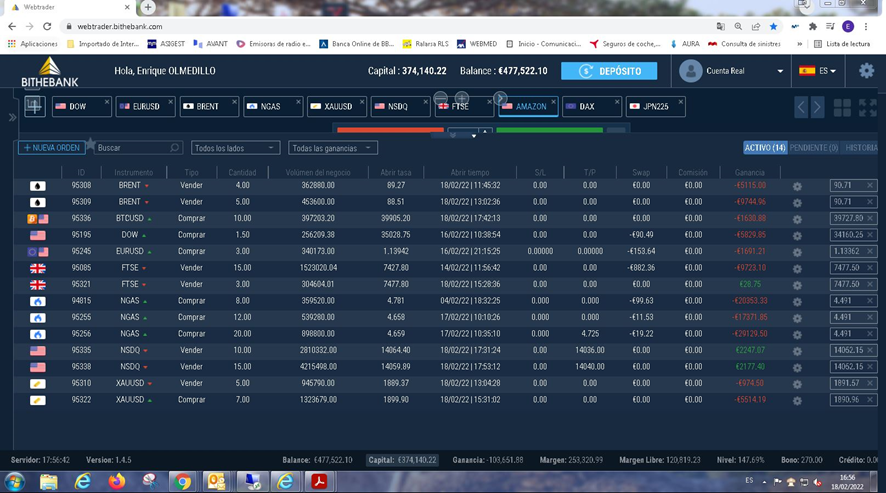Screen dimensions: 886x493
Task: Close NSDQ position 95338 via X
Action: (x=870, y=367)
